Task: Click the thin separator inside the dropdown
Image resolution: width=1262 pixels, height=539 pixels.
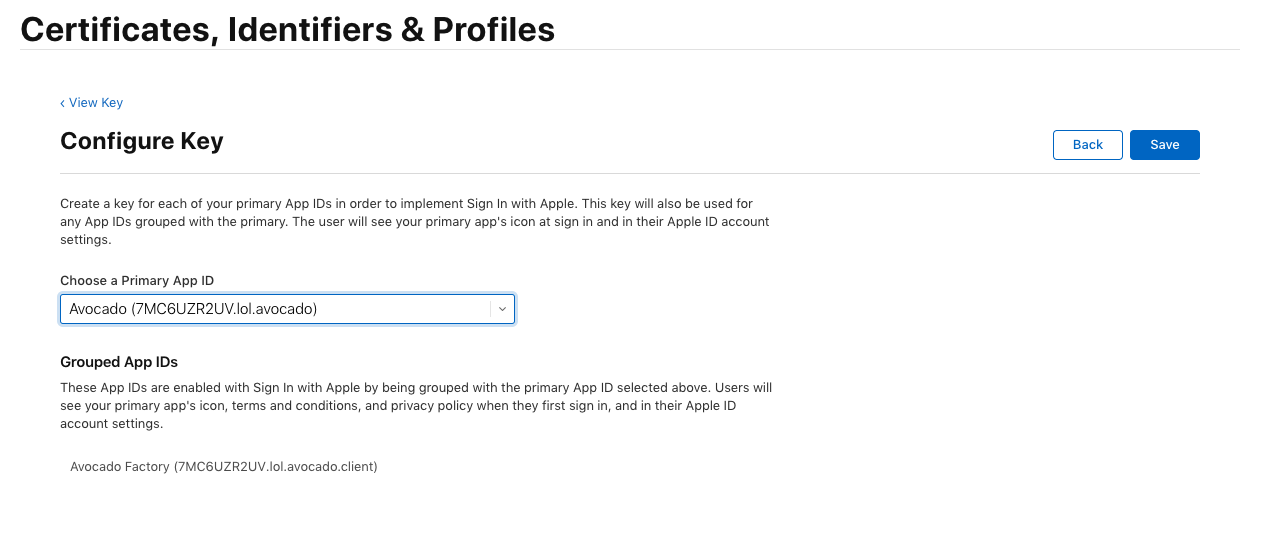Action: click(491, 310)
